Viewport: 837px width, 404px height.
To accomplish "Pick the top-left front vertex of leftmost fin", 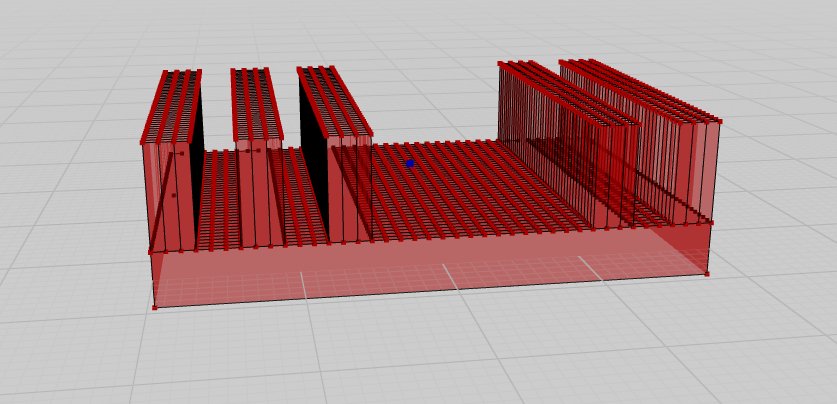I will (143, 141).
